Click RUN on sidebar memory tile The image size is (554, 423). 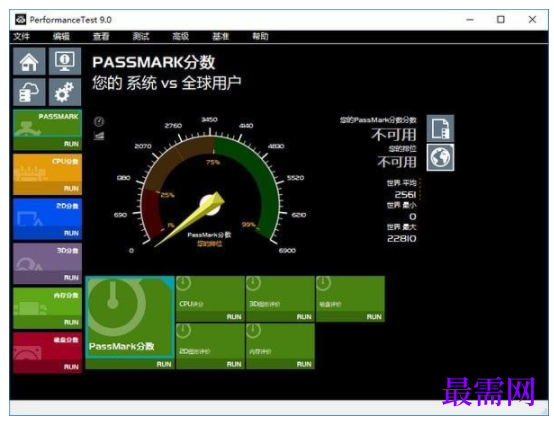71,322
